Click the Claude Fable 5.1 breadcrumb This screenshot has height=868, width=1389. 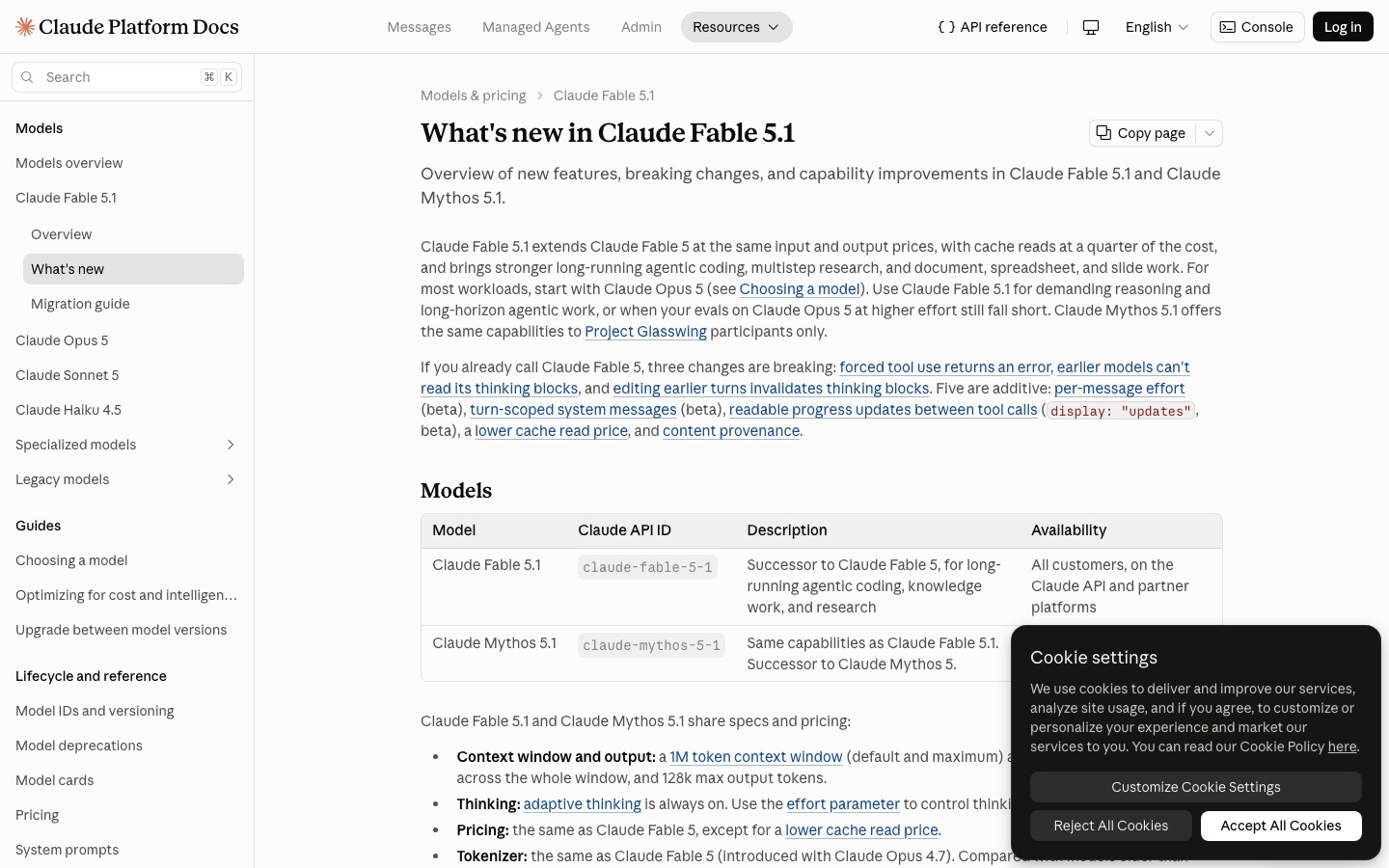click(604, 95)
